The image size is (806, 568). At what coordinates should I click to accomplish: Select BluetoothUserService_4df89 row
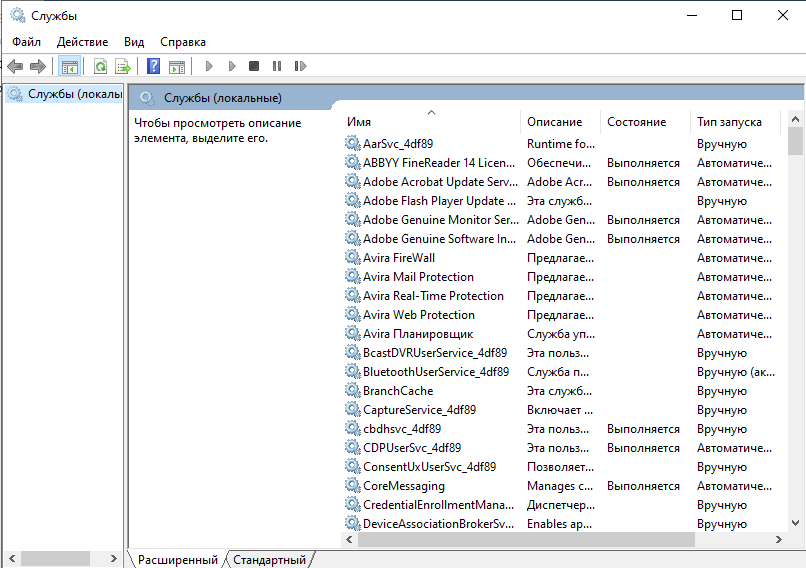(560, 372)
